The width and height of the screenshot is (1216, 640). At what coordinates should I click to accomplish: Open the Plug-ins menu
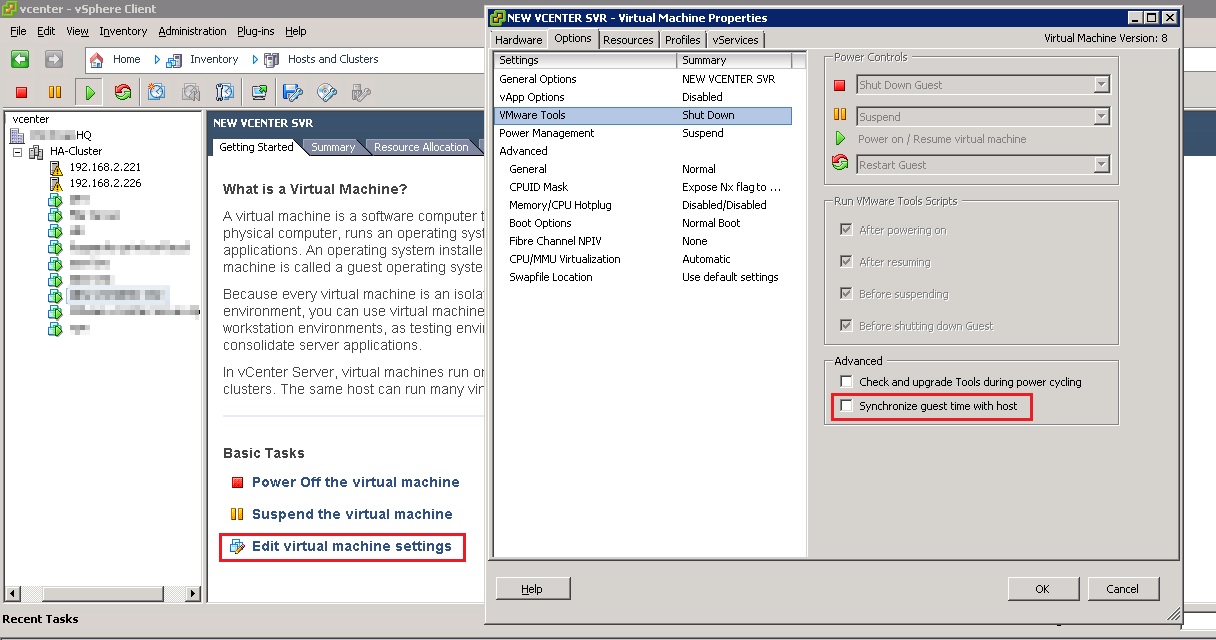[x=256, y=31]
